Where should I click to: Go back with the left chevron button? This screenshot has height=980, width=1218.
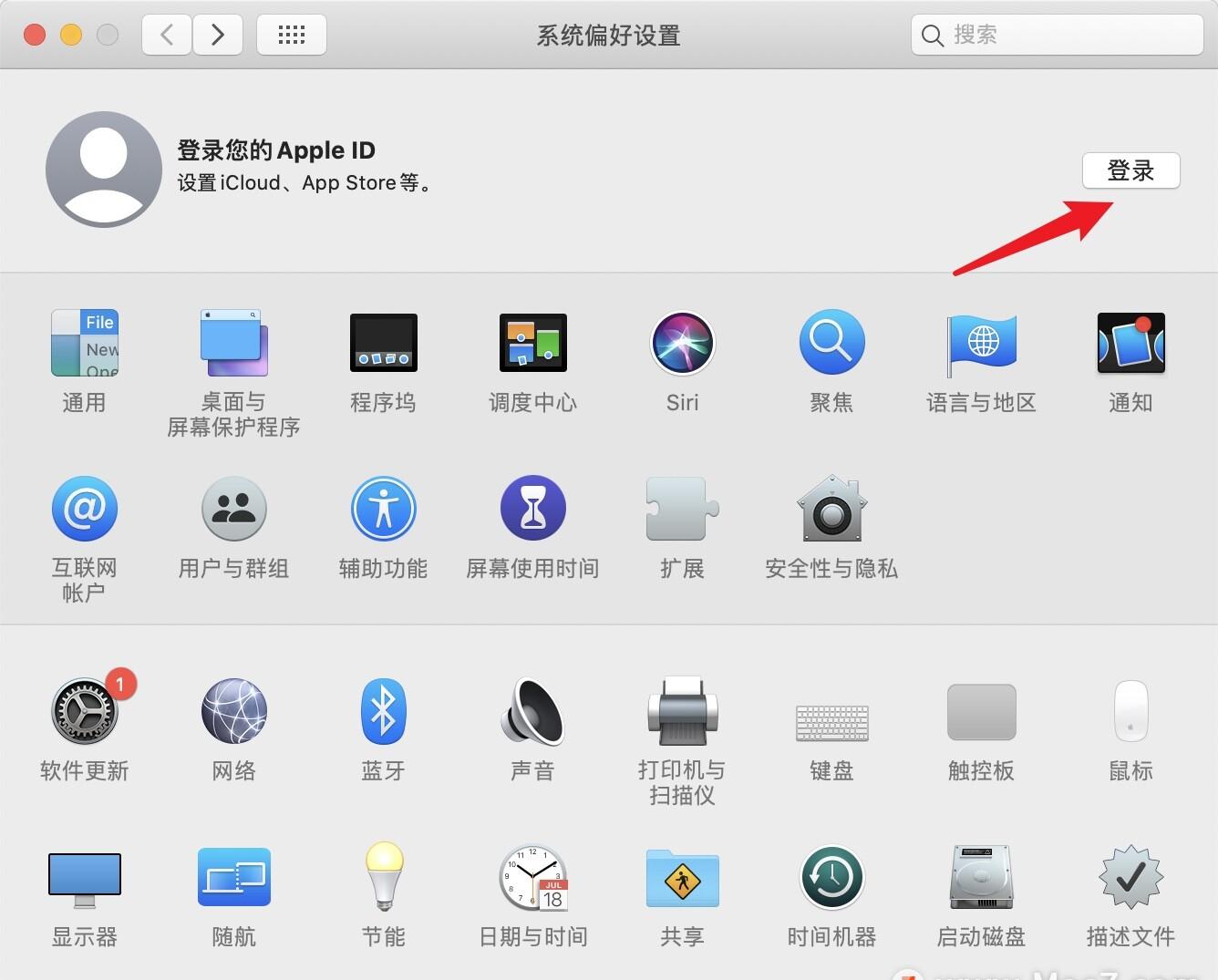click(x=167, y=36)
